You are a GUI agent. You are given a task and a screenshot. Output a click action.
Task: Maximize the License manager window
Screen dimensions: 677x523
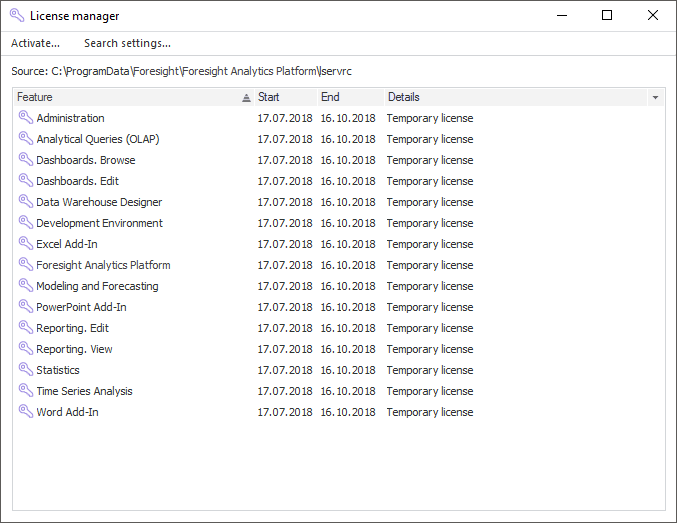tap(607, 15)
